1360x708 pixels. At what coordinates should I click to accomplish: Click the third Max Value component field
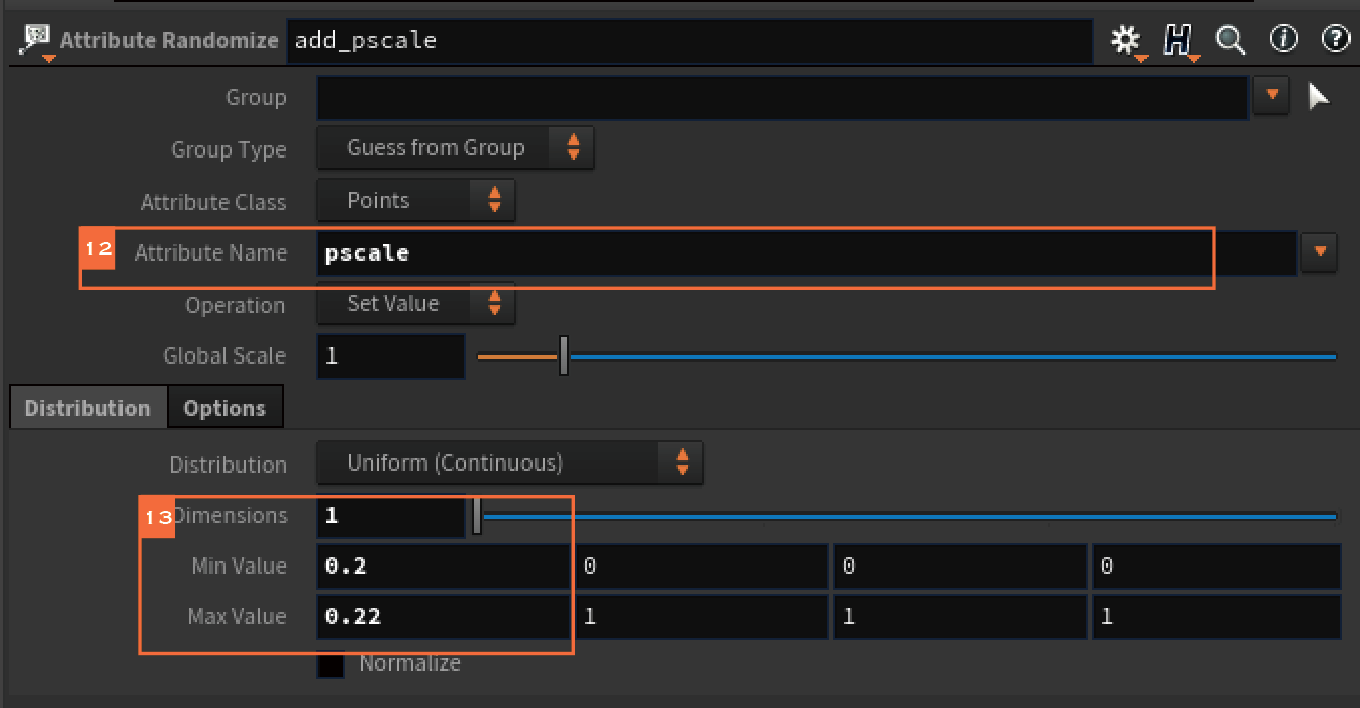coord(960,617)
